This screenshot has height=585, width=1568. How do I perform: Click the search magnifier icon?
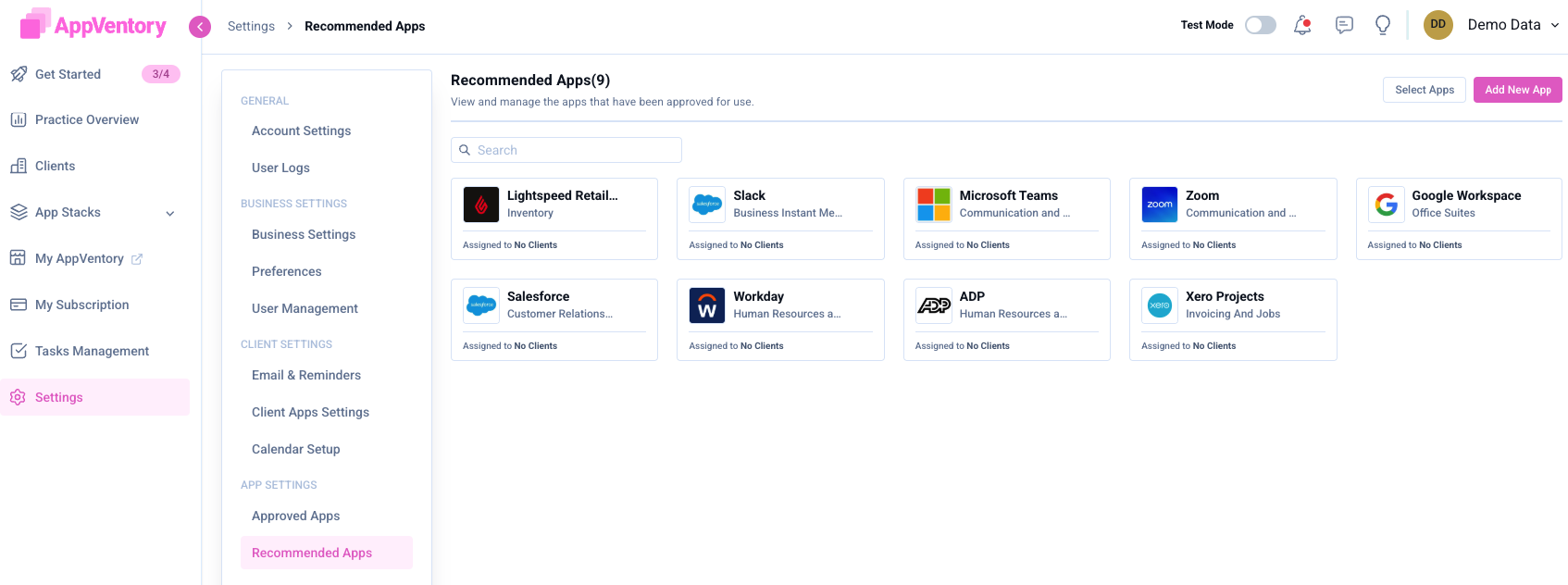[x=465, y=150]
